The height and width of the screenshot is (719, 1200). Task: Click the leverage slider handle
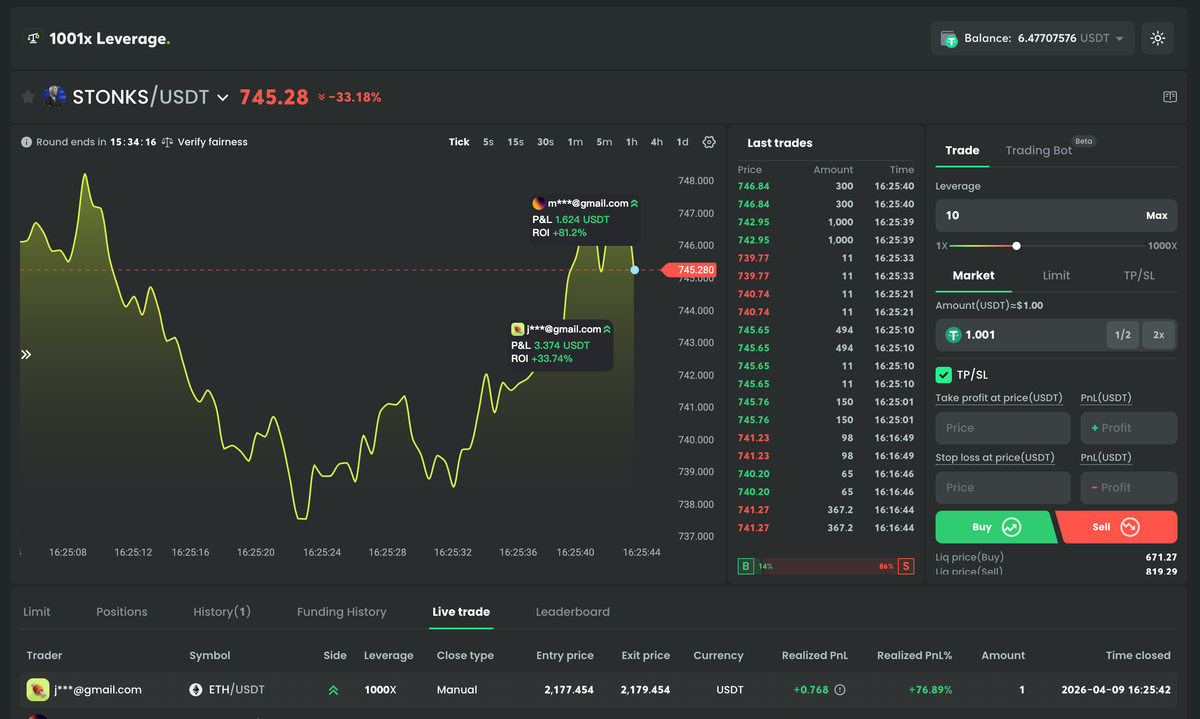[1017, 246]
